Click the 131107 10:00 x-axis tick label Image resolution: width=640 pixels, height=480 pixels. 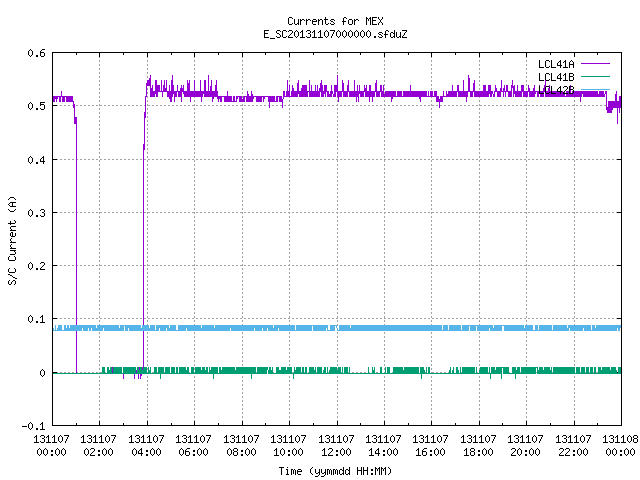[x=289, y=445]
